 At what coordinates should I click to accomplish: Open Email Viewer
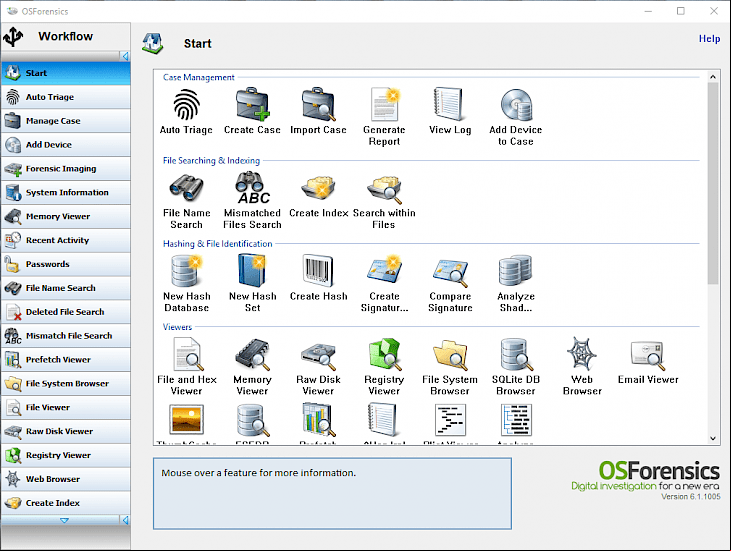point(648,362)
